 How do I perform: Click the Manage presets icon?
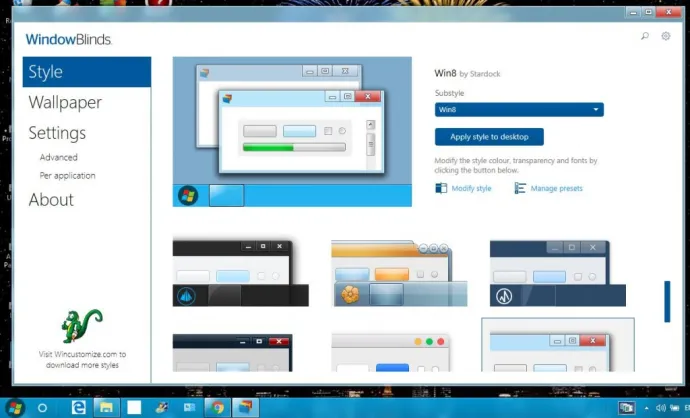pyautogui.click(x=520, y=188)
